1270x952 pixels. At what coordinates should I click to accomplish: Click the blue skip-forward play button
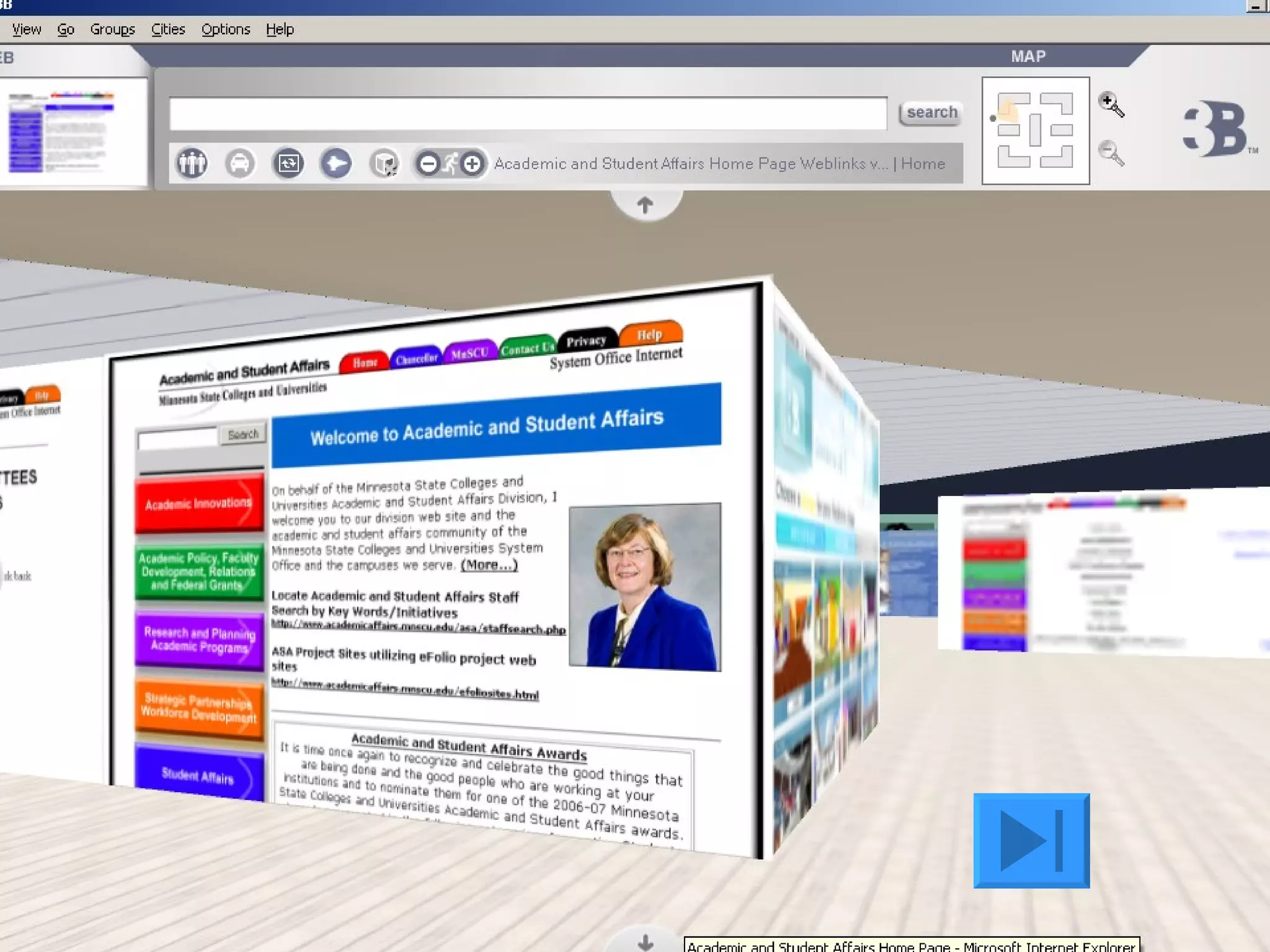1031,840
